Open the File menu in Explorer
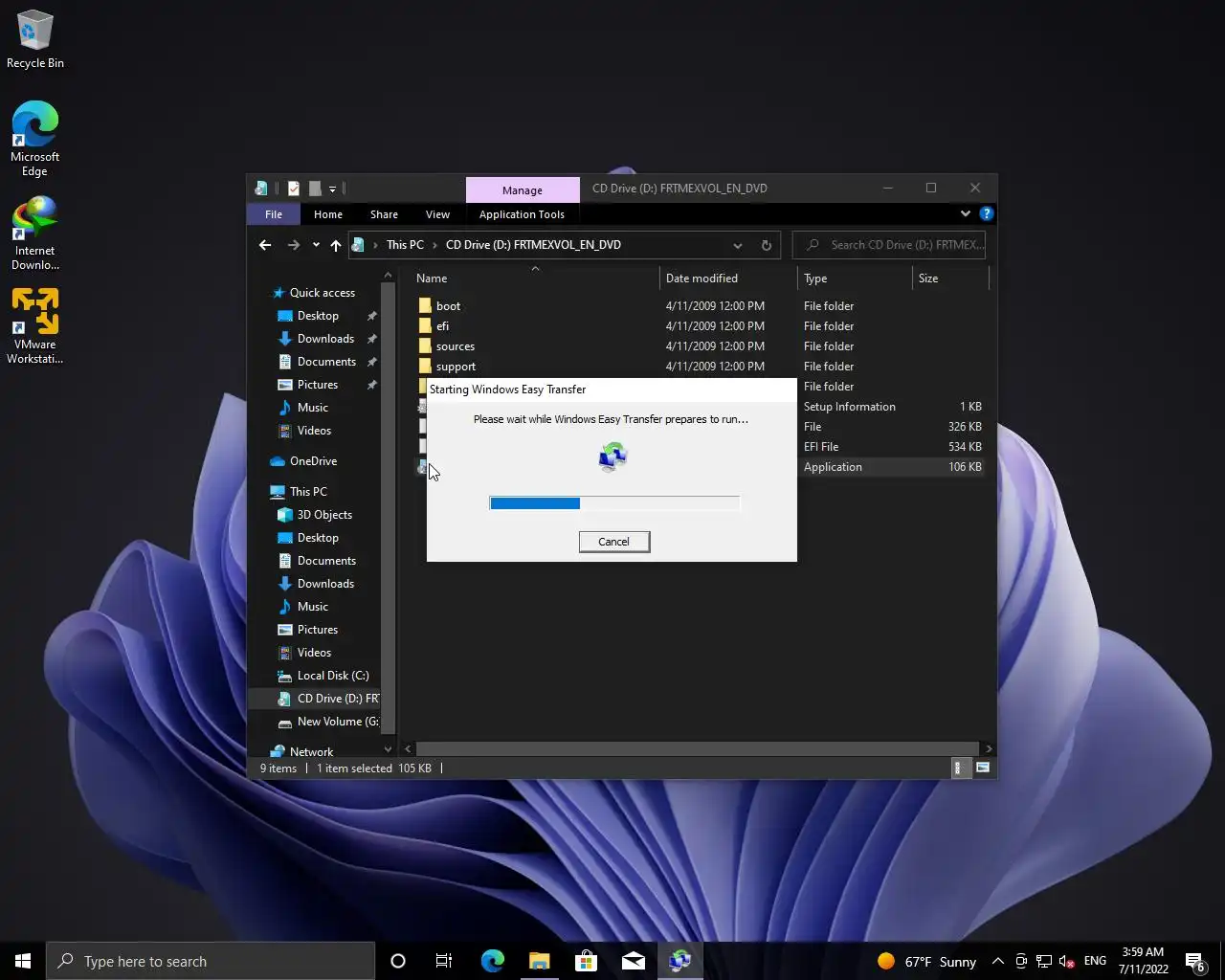The width and height of the screenshot is (1225, 980). click(274, 214)
